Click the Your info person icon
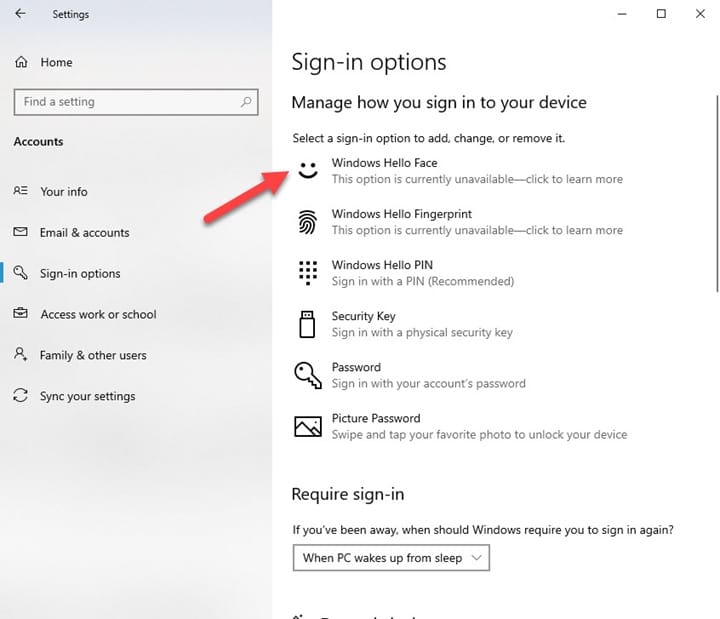 (20, 191)
